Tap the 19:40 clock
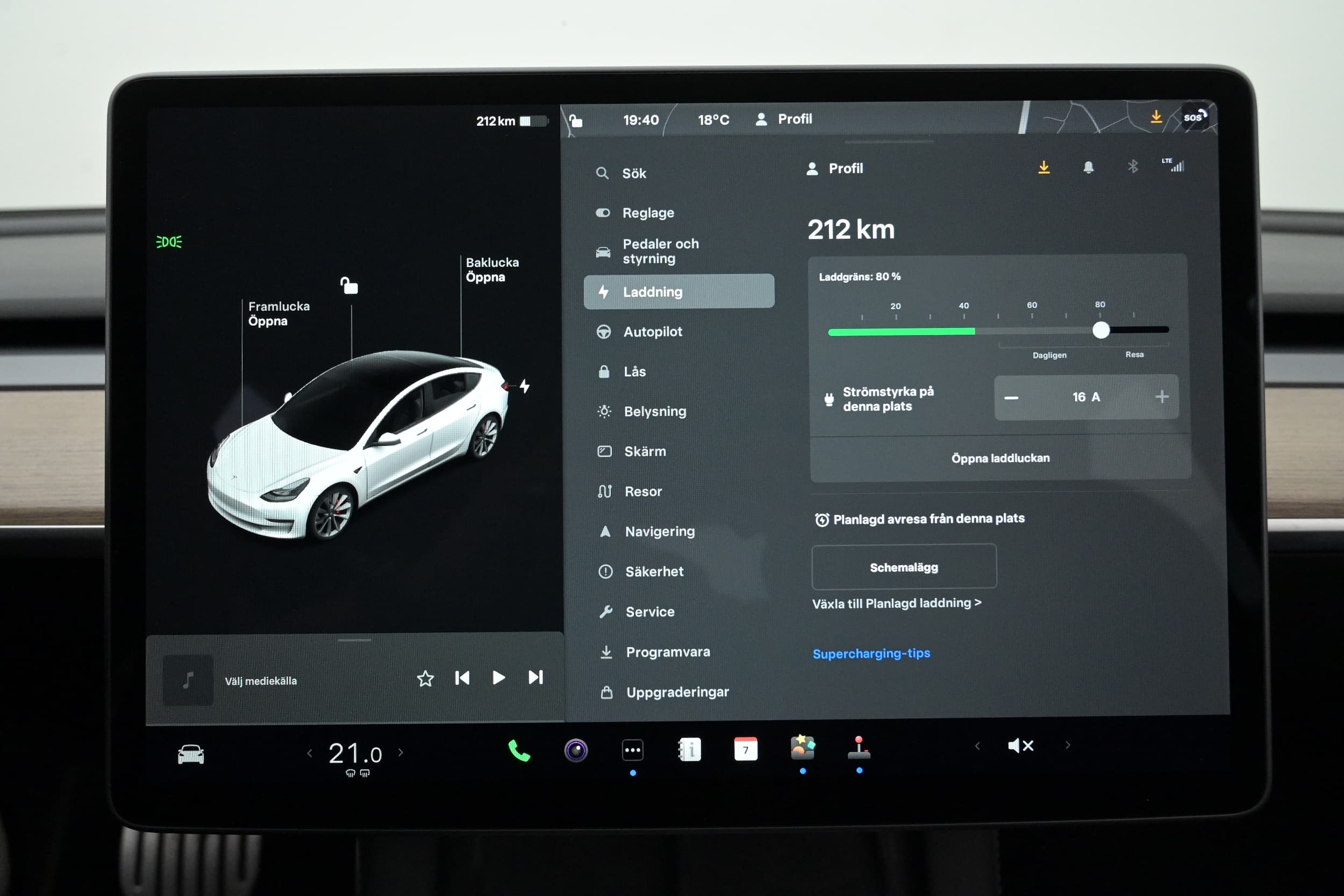The image size is (1344, 896). pyautogui.click(x=641, y=120)
